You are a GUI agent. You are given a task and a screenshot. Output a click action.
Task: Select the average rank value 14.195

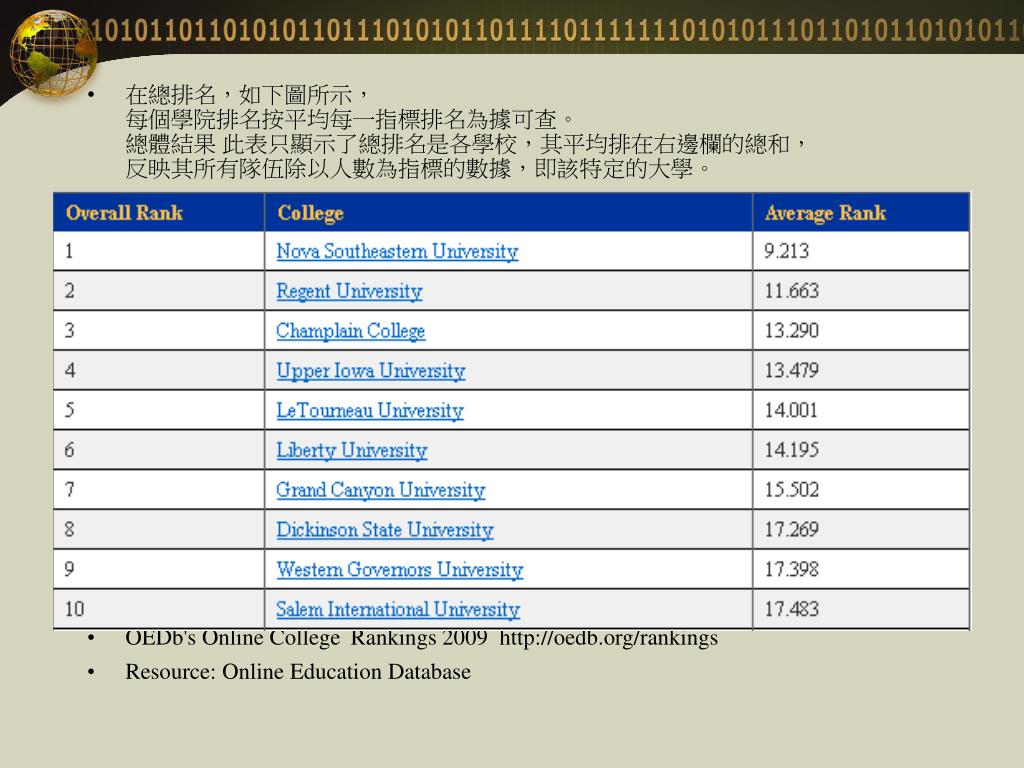tap(792, 451)
